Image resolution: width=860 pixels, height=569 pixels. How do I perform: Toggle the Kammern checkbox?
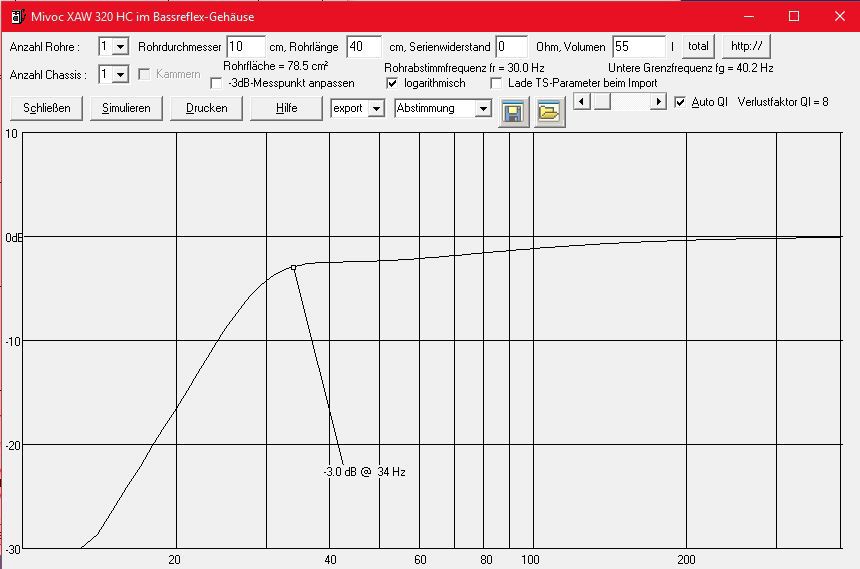click(144, 74)
